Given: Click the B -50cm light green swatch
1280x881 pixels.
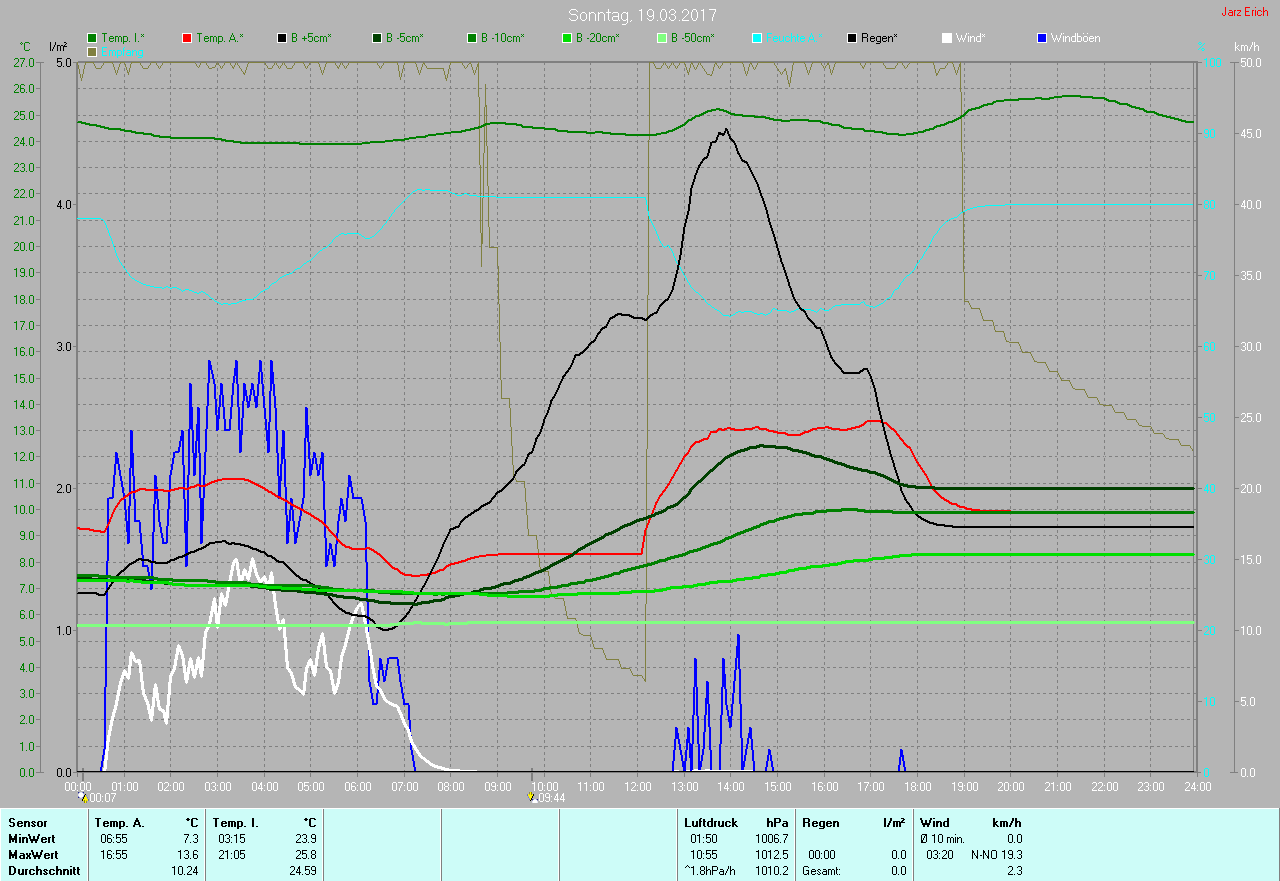Looking at the screenshot, I should pos(662,38).
